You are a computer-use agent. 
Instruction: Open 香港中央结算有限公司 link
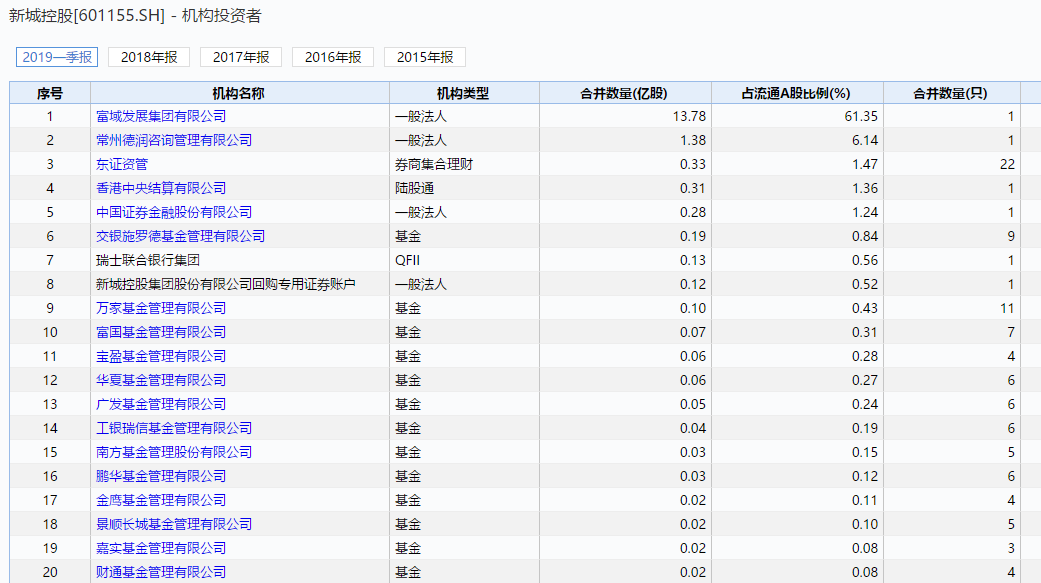161,188
